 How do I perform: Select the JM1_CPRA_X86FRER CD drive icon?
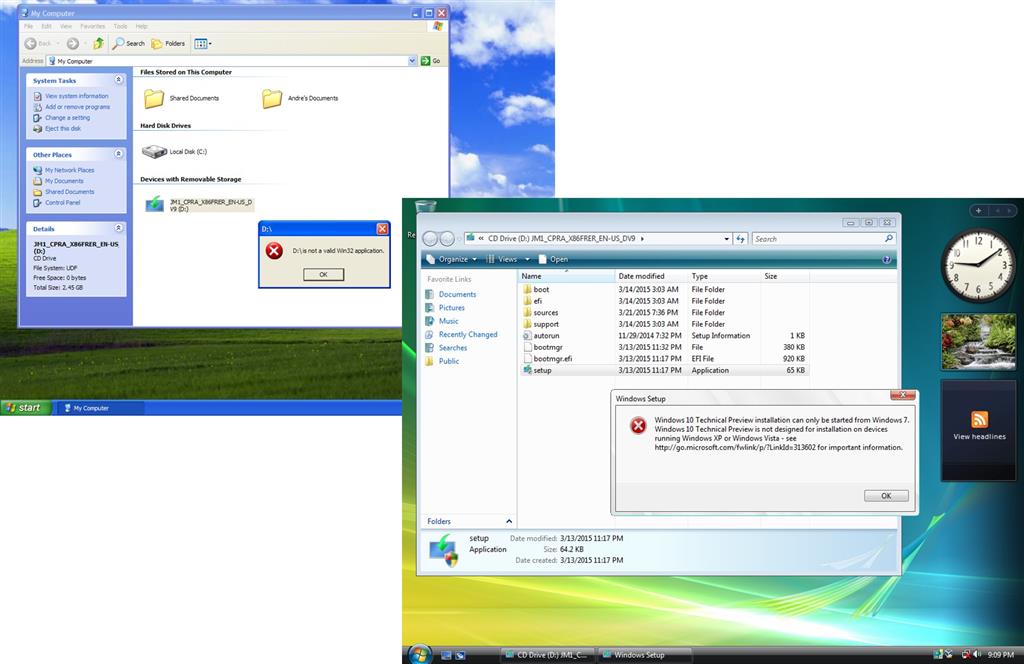point(155,204)
